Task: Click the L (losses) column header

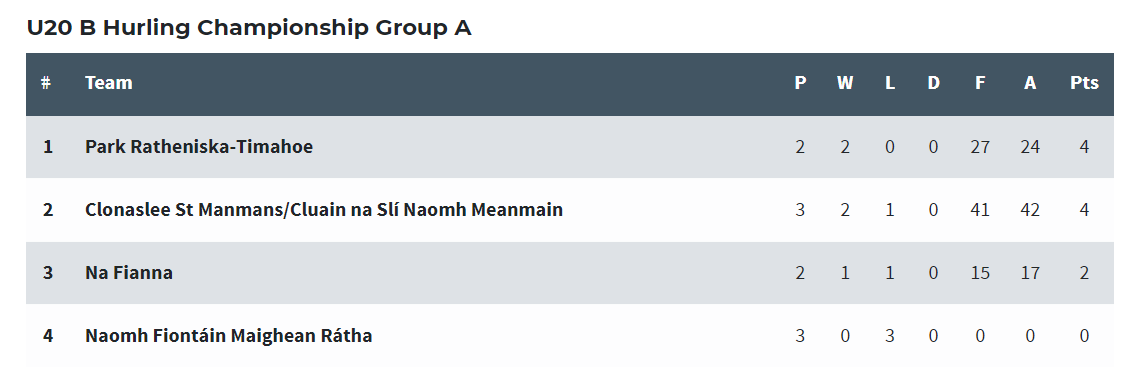Action: pos(890,83)
